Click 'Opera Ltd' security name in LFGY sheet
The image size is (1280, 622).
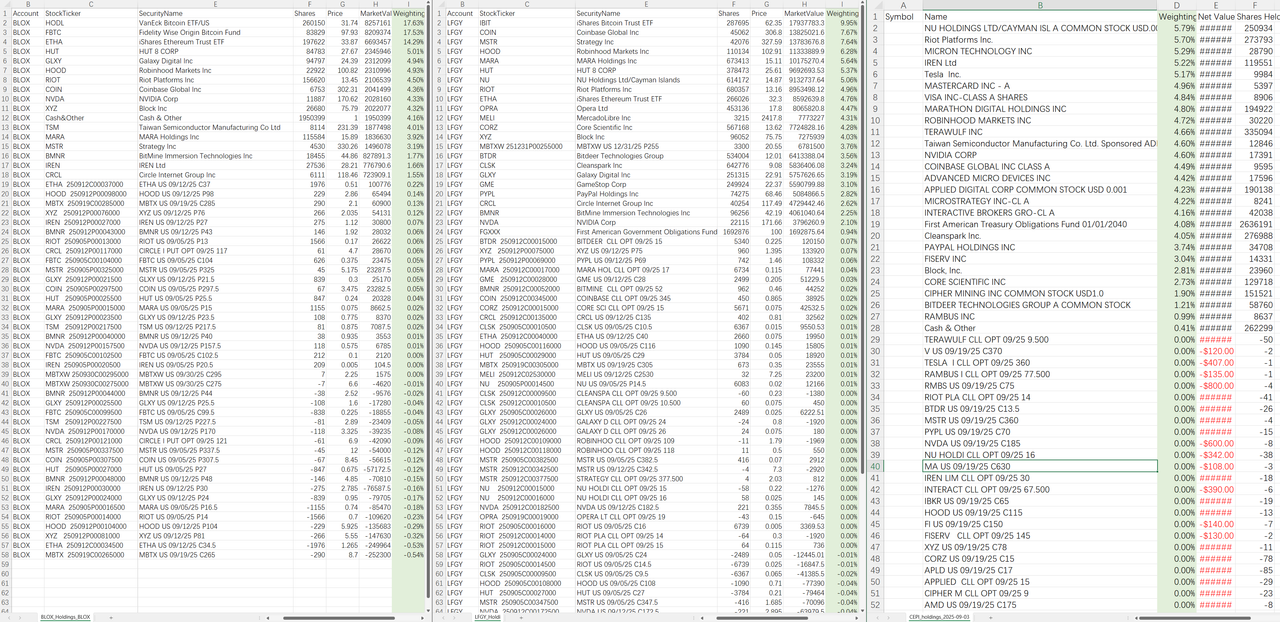point(646,109)
